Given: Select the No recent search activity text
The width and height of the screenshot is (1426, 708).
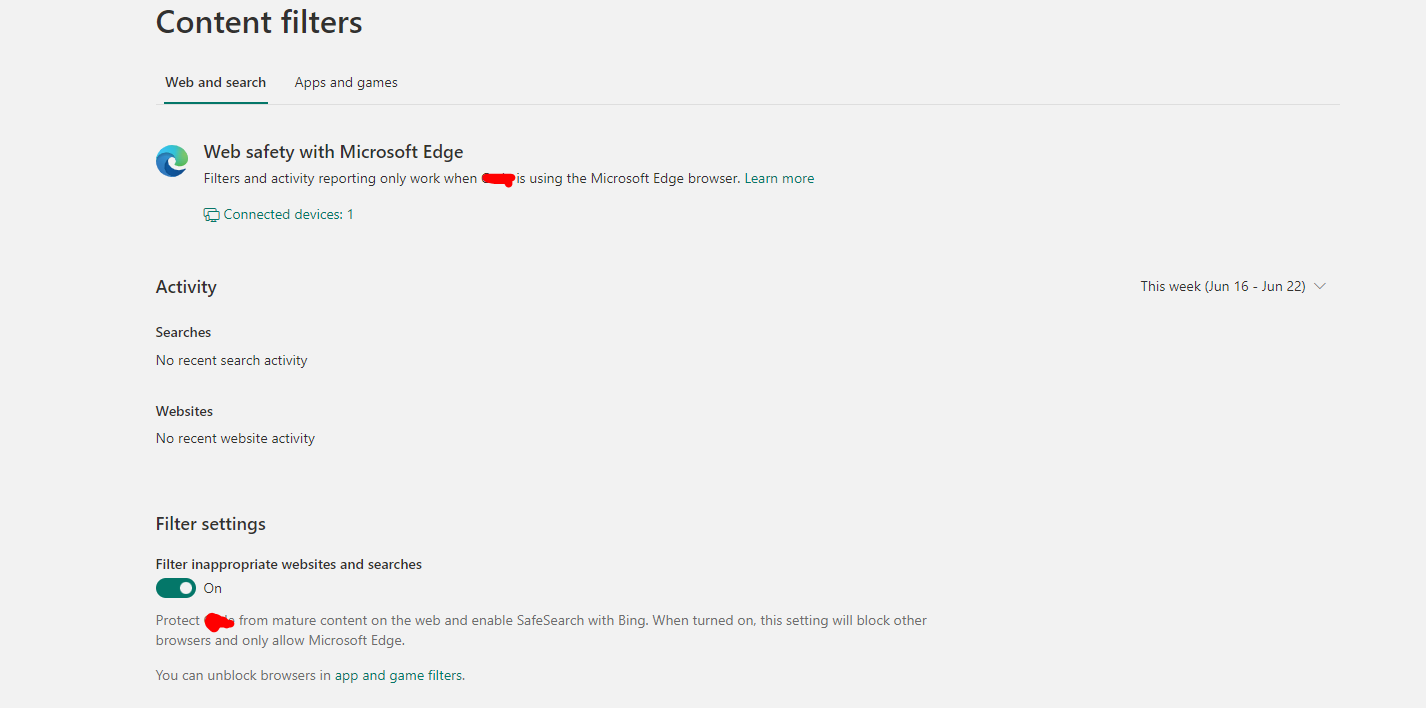Looking at the screenshot, I should tap(232, 360).
